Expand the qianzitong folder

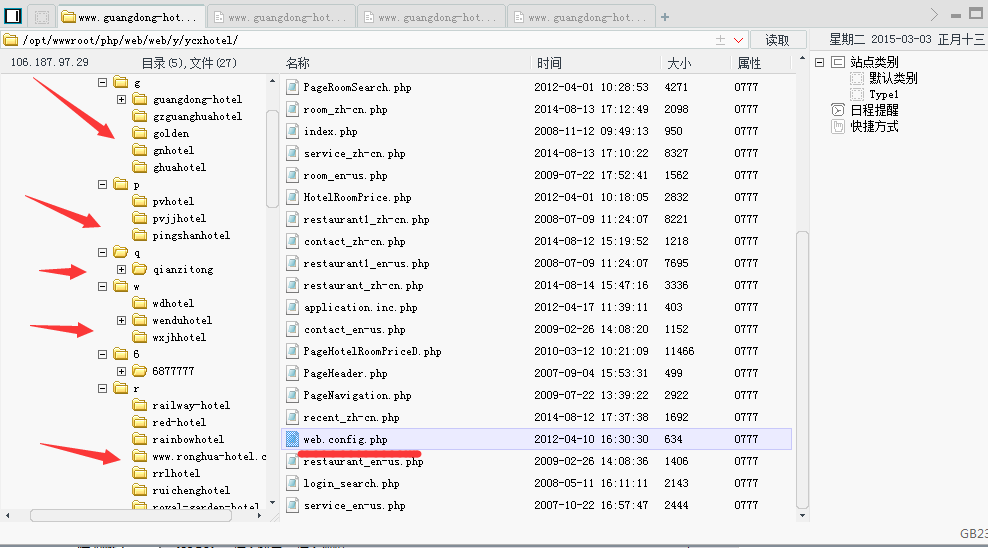coord(122,270)
